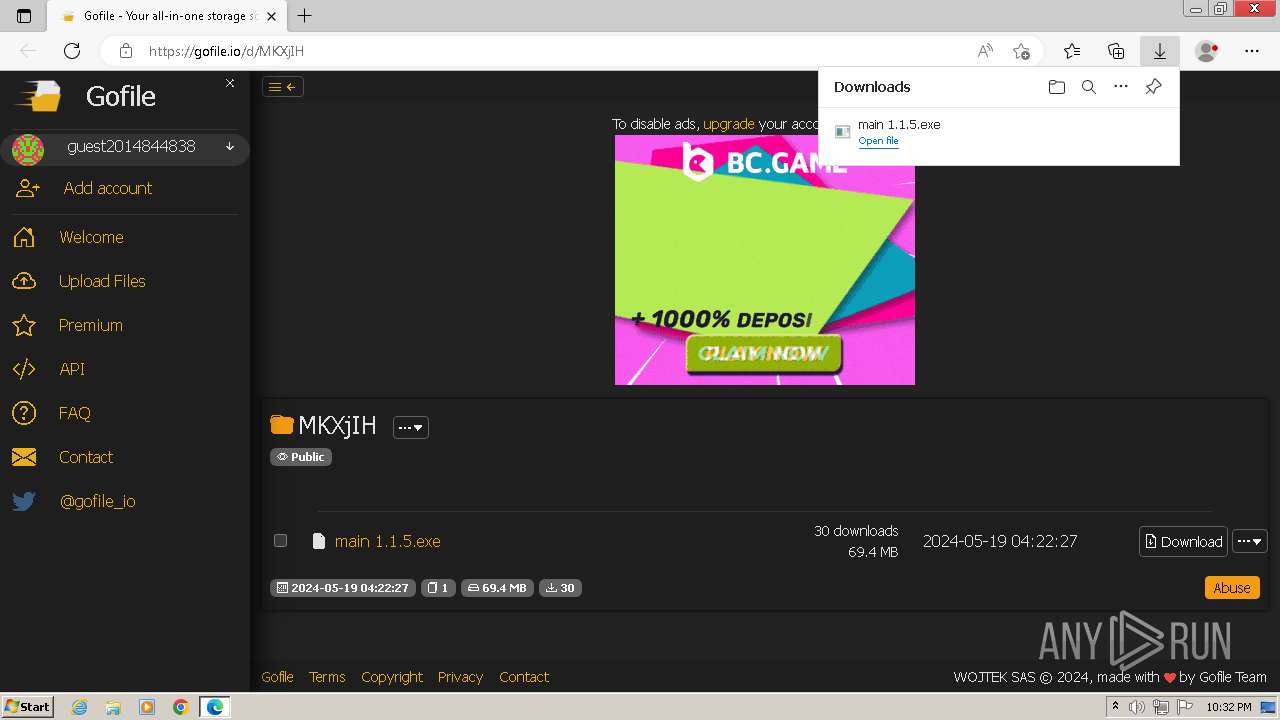Open Gofile footer link

tap(277, 677)
